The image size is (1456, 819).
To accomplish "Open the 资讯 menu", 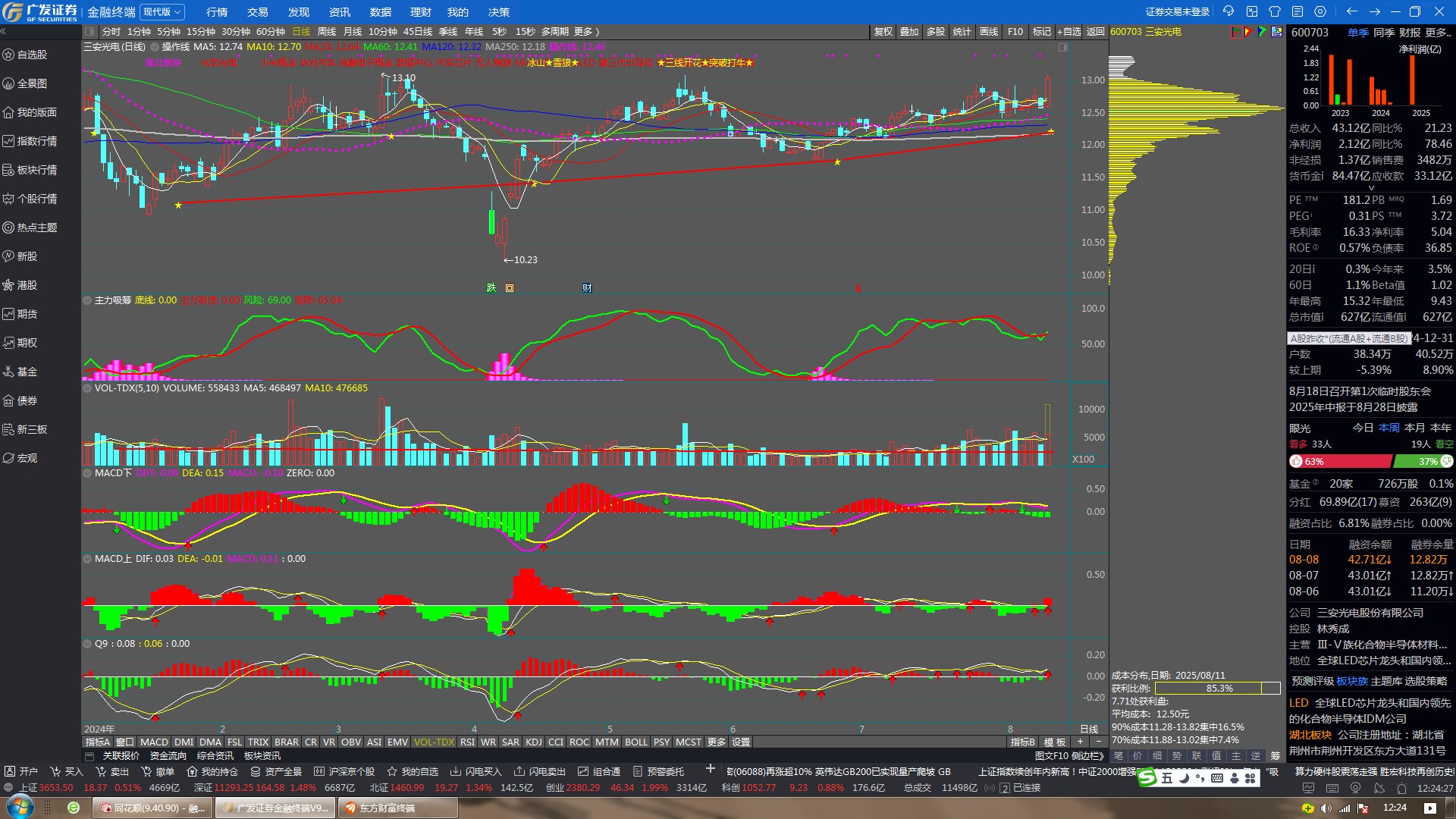I will (x=340, y=12).
